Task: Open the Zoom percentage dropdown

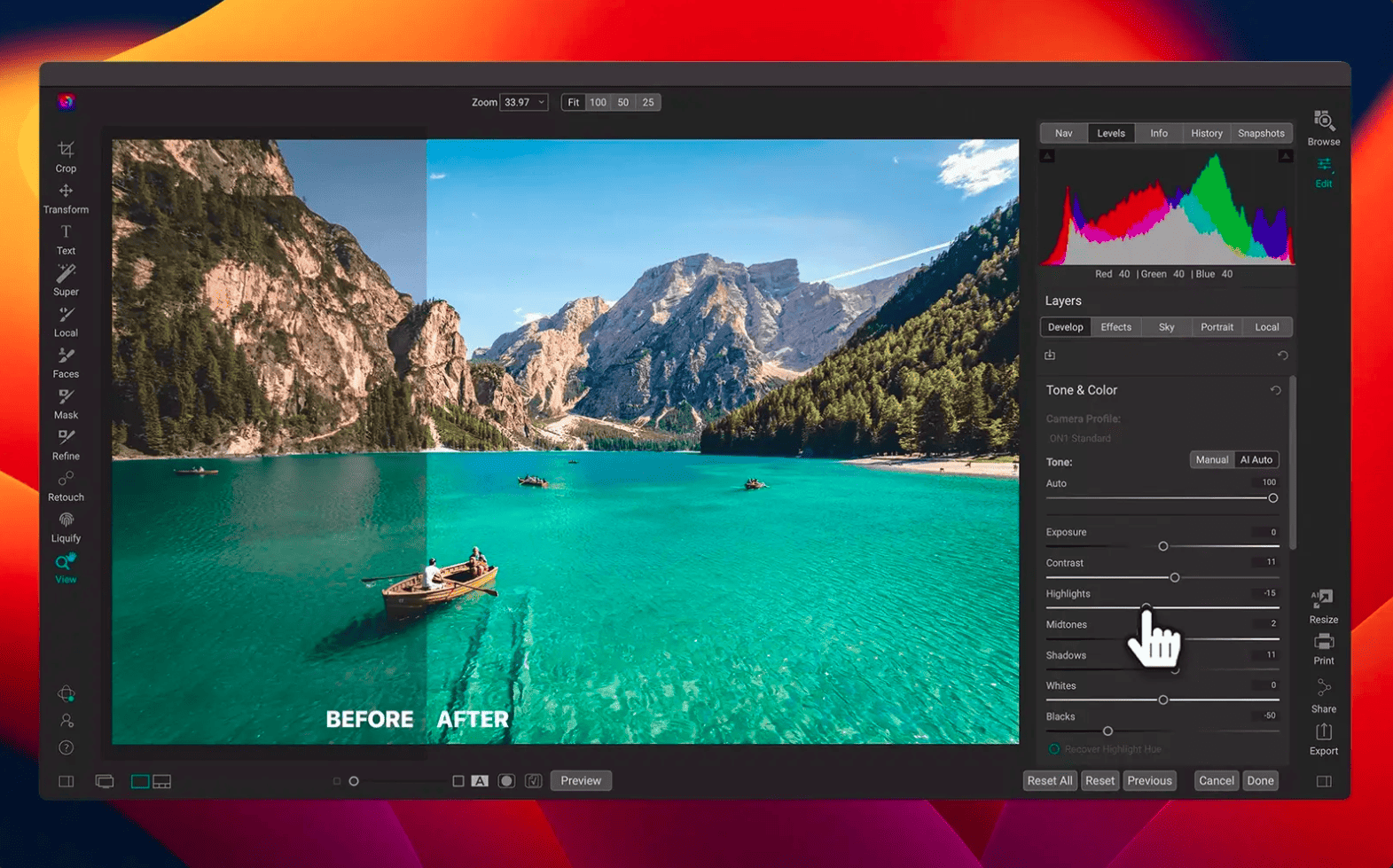Action: [x=523, y=102]
